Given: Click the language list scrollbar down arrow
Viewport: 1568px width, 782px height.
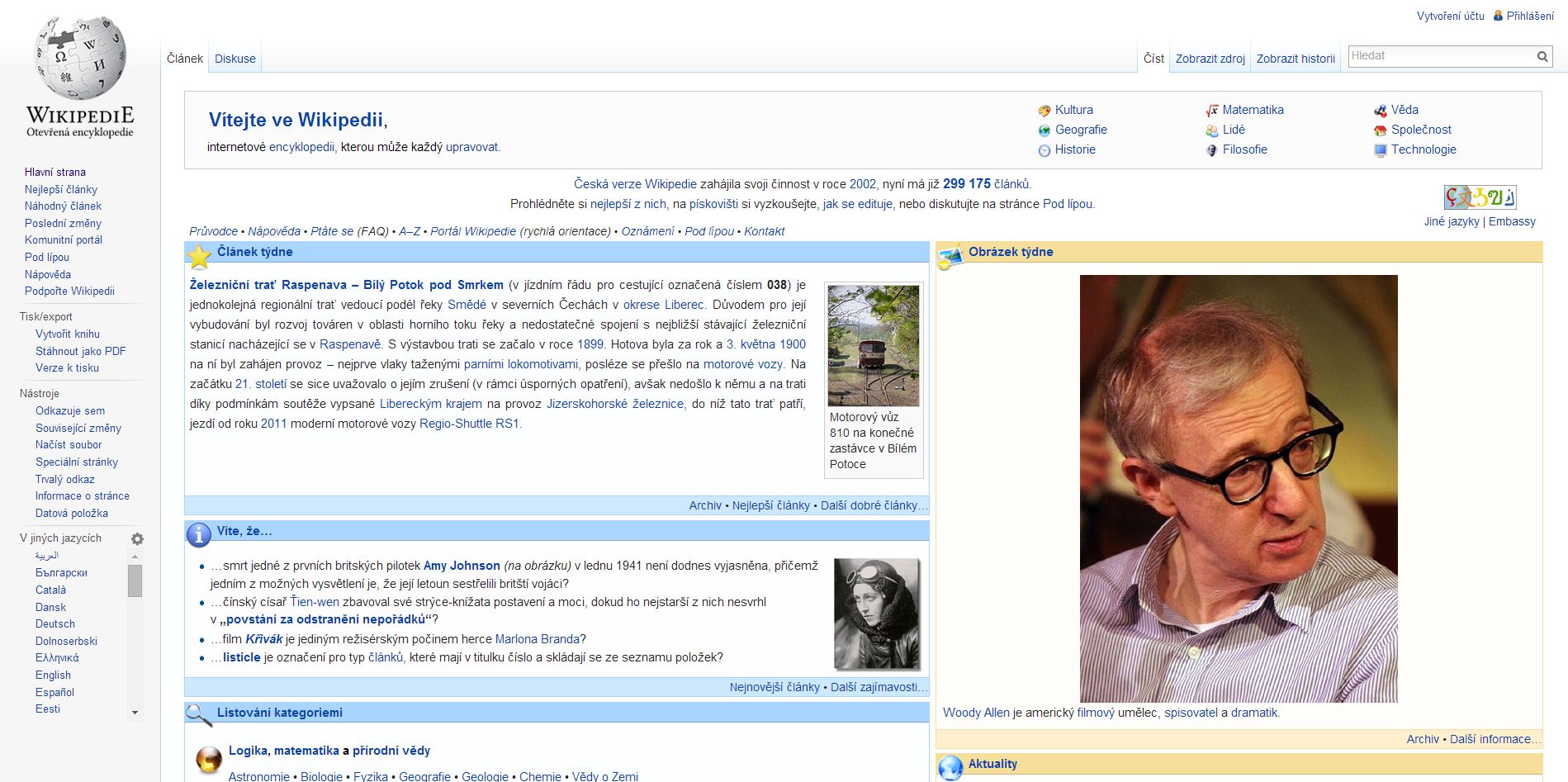Looking at the screenshot, I should pos(135,713).
